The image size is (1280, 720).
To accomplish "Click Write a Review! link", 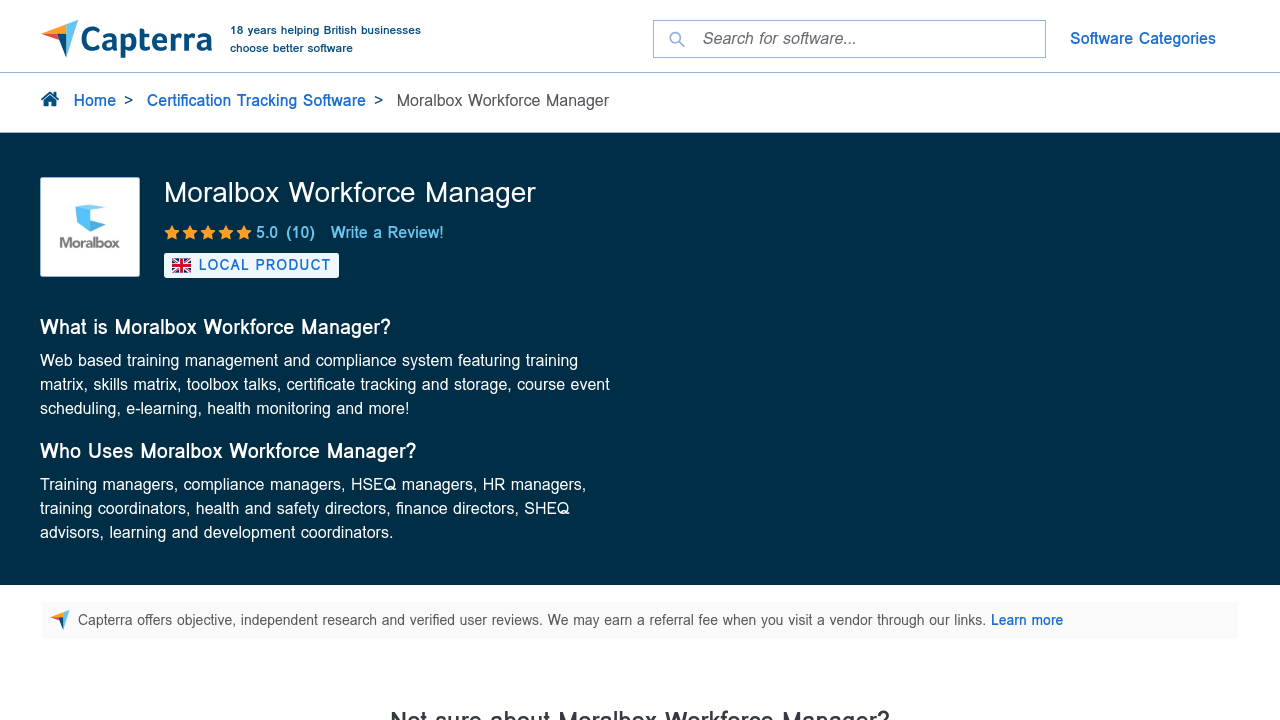I will coord(387,232).
